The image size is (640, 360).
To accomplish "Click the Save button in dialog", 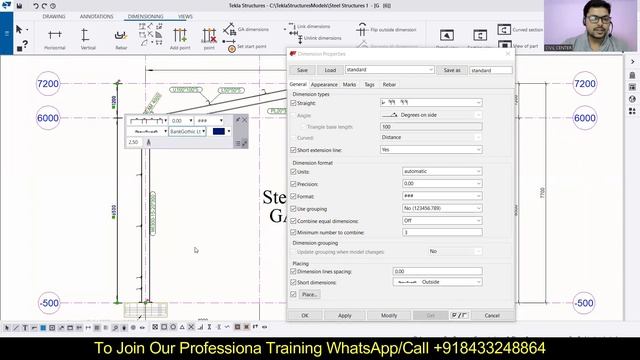I will (302, 70).
